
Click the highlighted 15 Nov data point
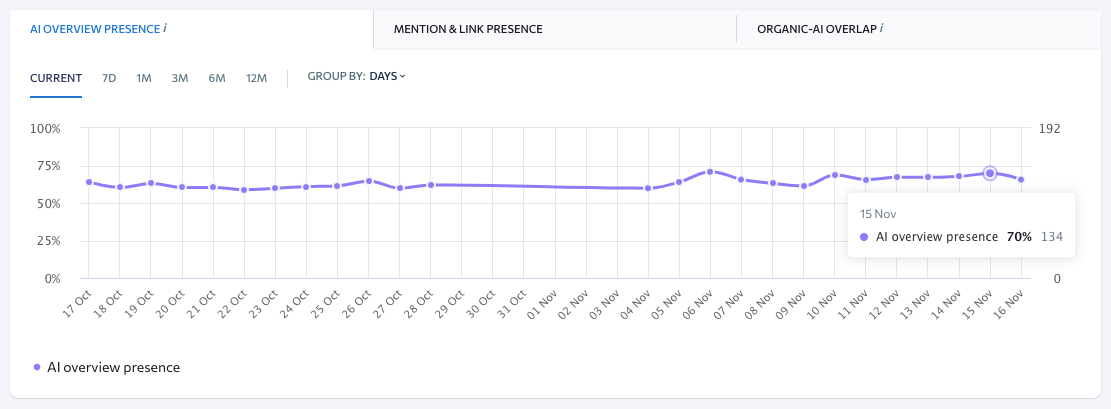pos(990,173)
